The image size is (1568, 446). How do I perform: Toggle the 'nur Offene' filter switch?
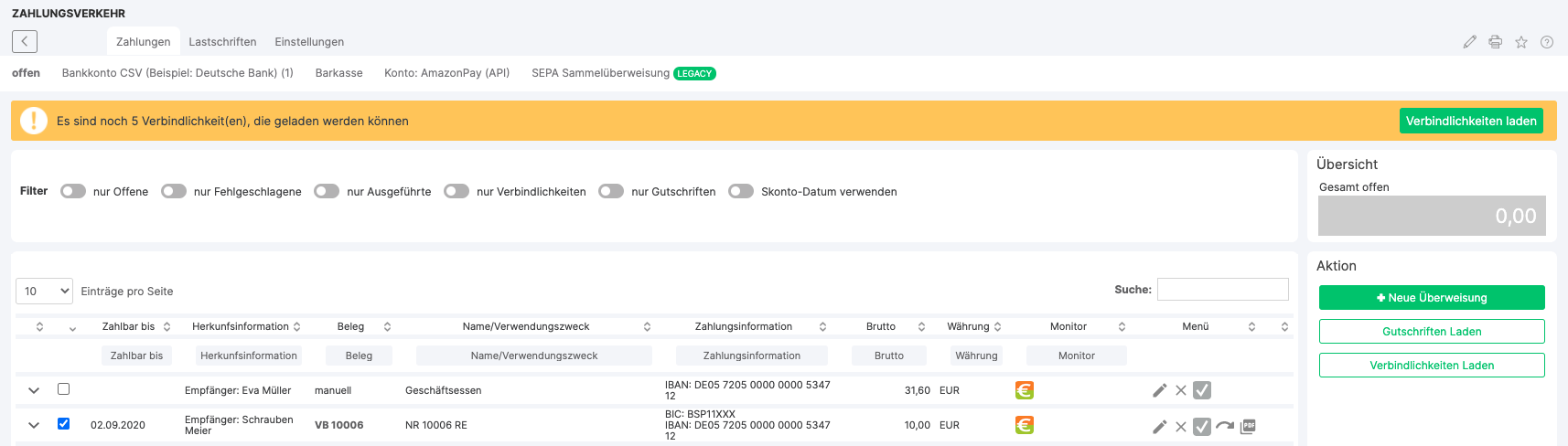click(73, 191)
